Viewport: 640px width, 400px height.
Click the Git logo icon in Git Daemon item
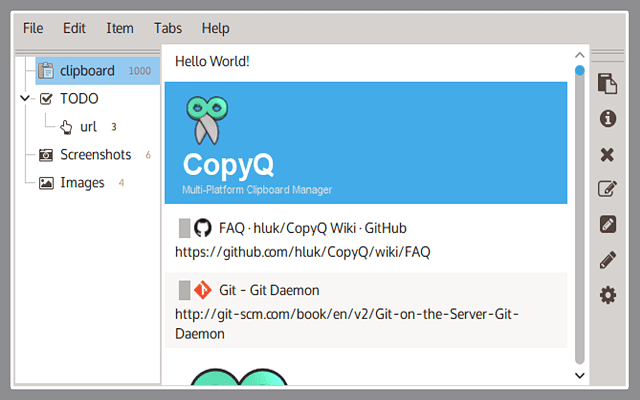coord(203,291)
